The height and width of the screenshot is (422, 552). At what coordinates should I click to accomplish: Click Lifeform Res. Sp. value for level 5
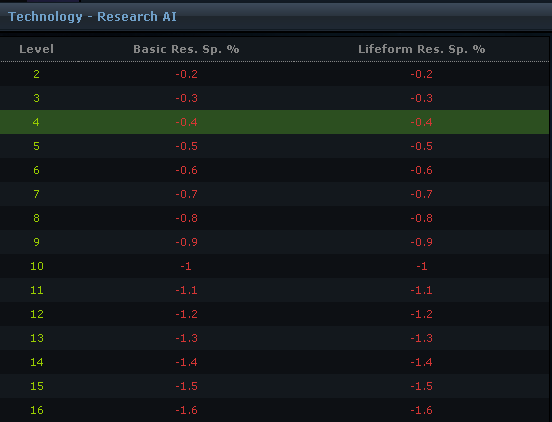pyautogui.click(x=421, y=146)
